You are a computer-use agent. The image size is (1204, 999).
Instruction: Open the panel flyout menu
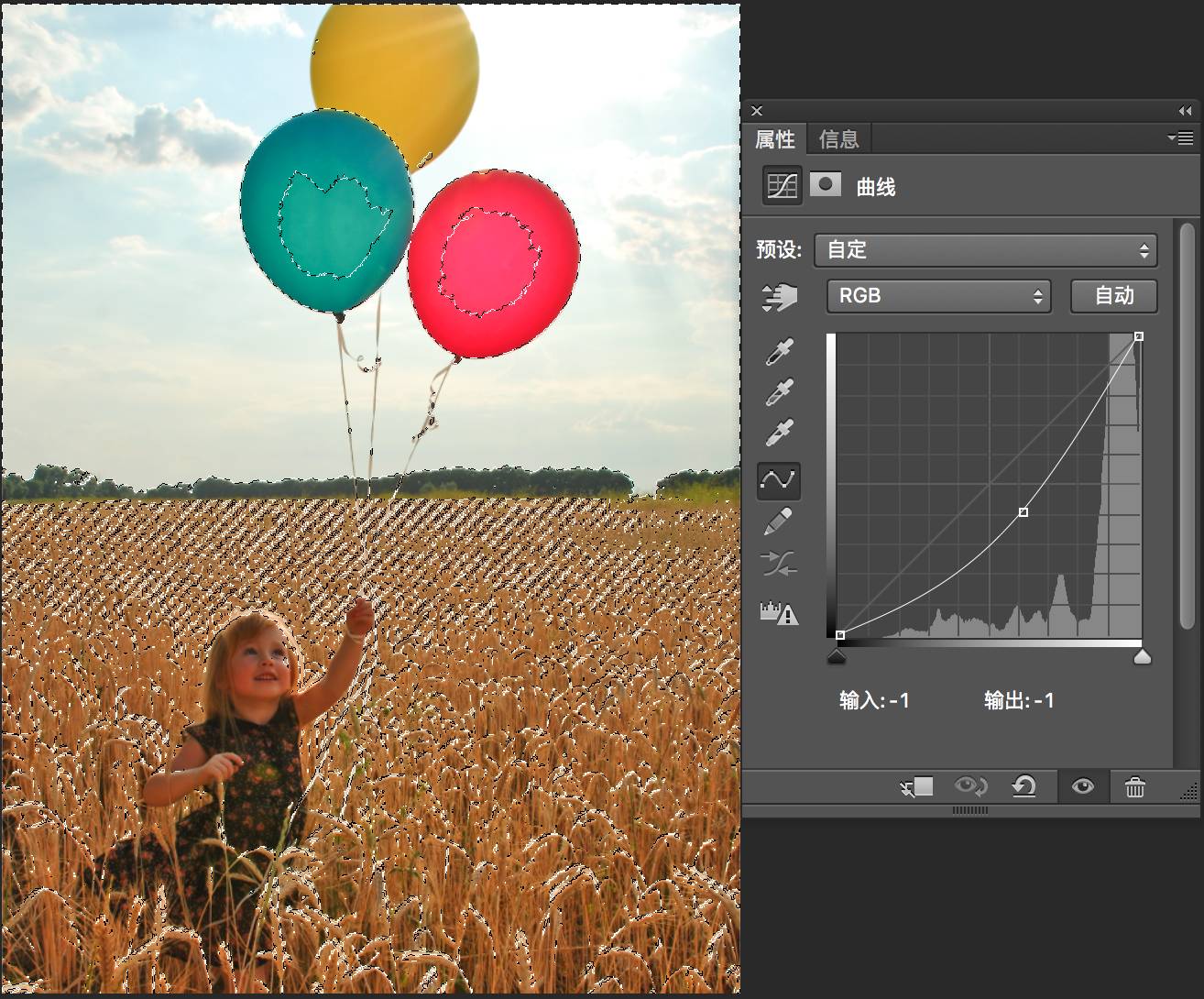point(1179,138)
